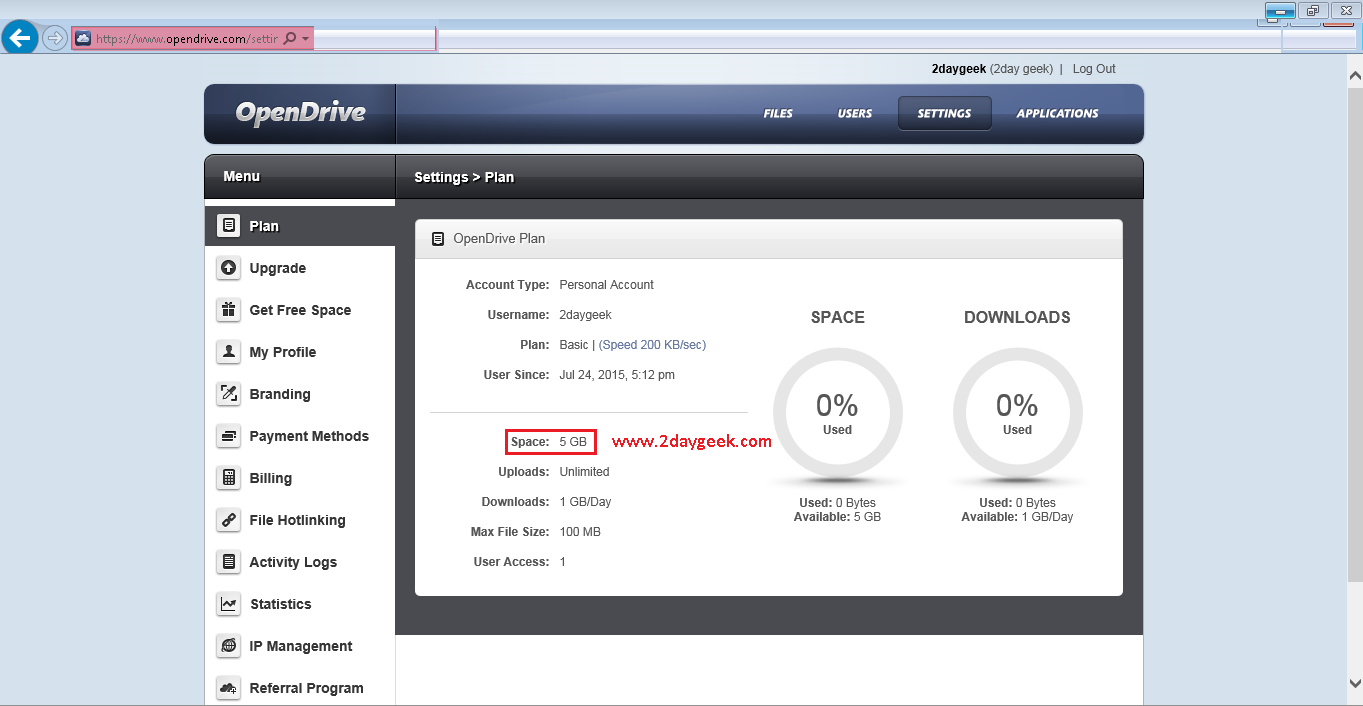This screenshot has height=706, width=1363.
Task: Click the browser Forward arrow button
Action: click(x=55, y=38)
